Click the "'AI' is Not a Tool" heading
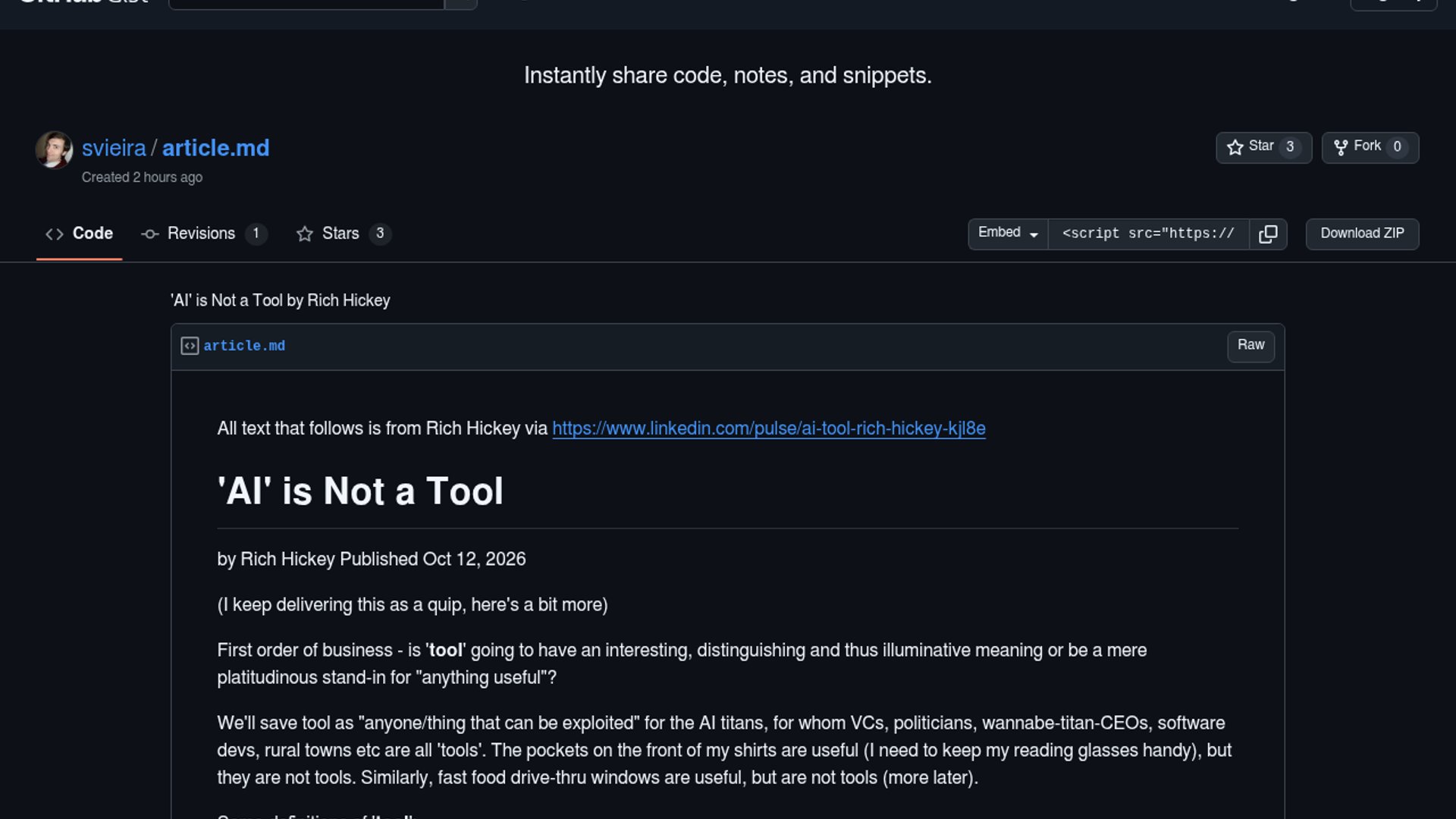1456x819 pixels. [x=360, y=491]
